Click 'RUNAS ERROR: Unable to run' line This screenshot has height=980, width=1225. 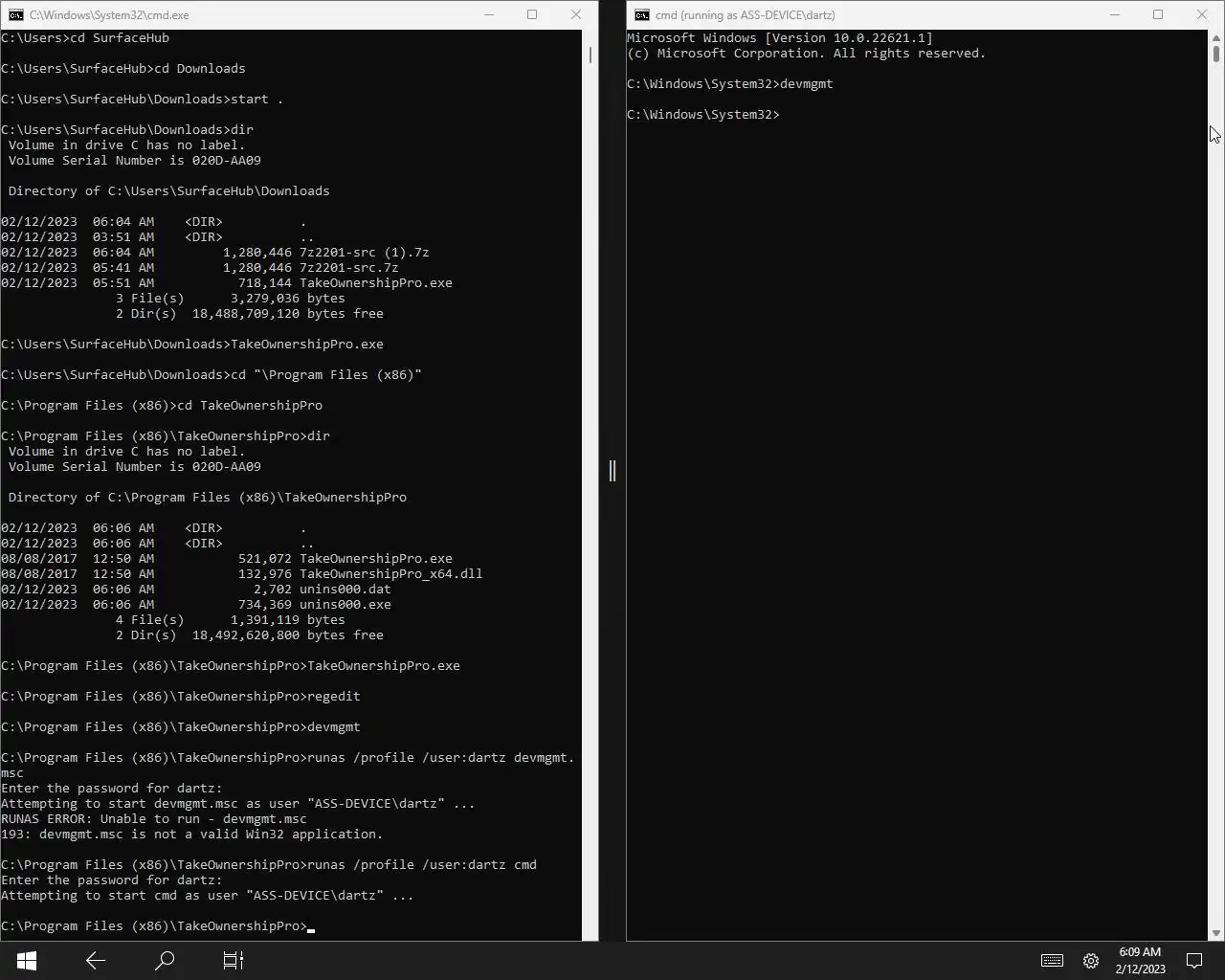[x=154, y=818]
